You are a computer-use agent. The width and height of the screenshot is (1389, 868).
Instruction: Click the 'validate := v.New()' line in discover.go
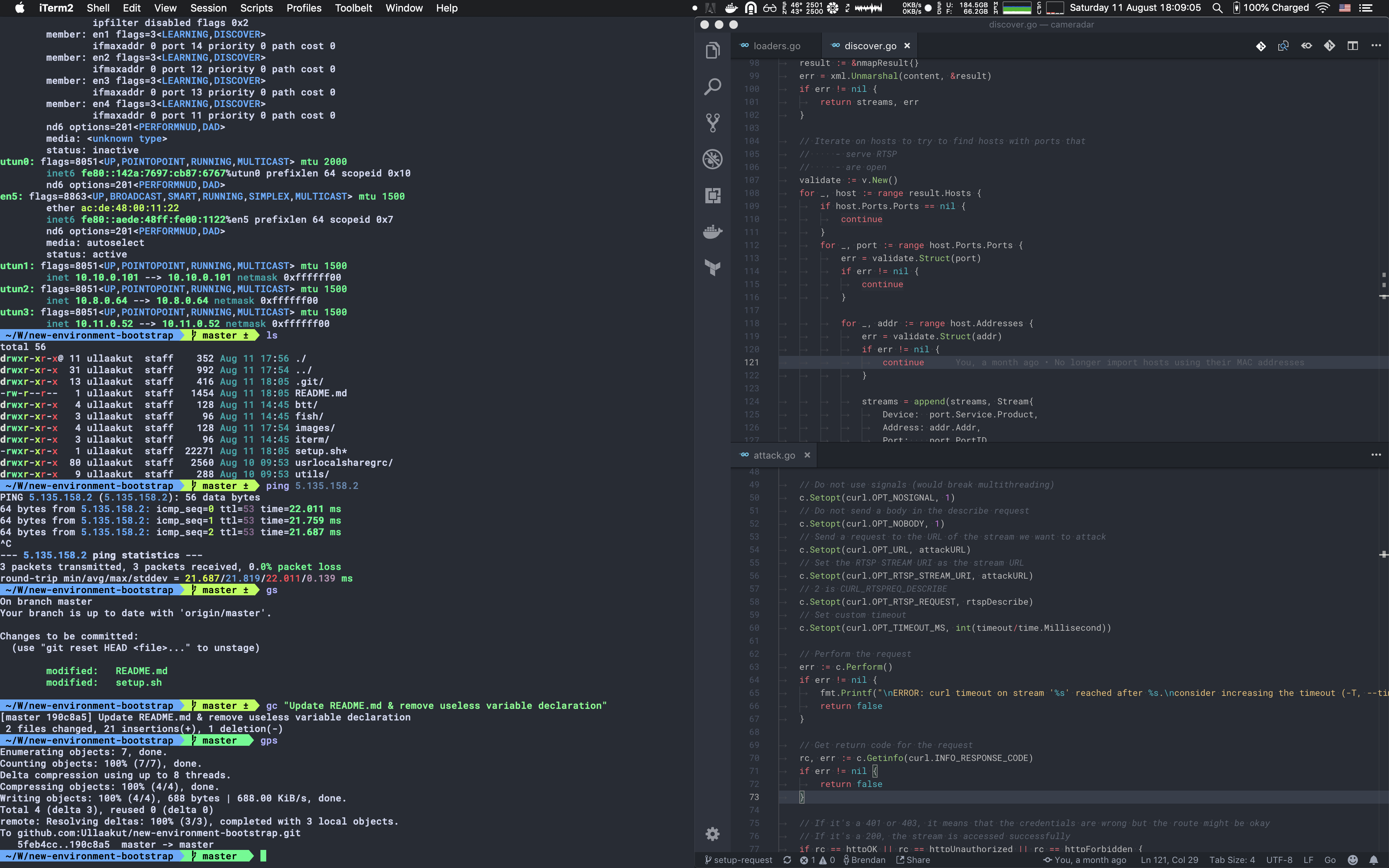tap(848, 180)
